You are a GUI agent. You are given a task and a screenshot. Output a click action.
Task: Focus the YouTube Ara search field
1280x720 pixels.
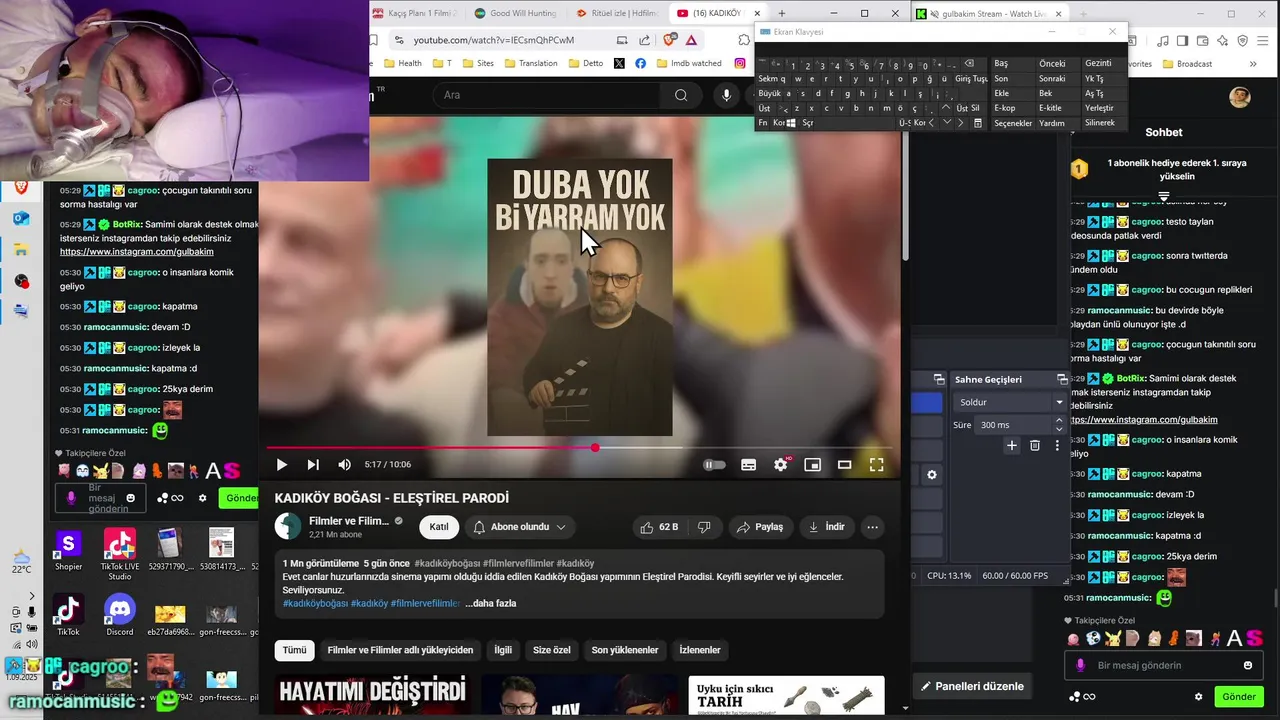pos(547,95)
